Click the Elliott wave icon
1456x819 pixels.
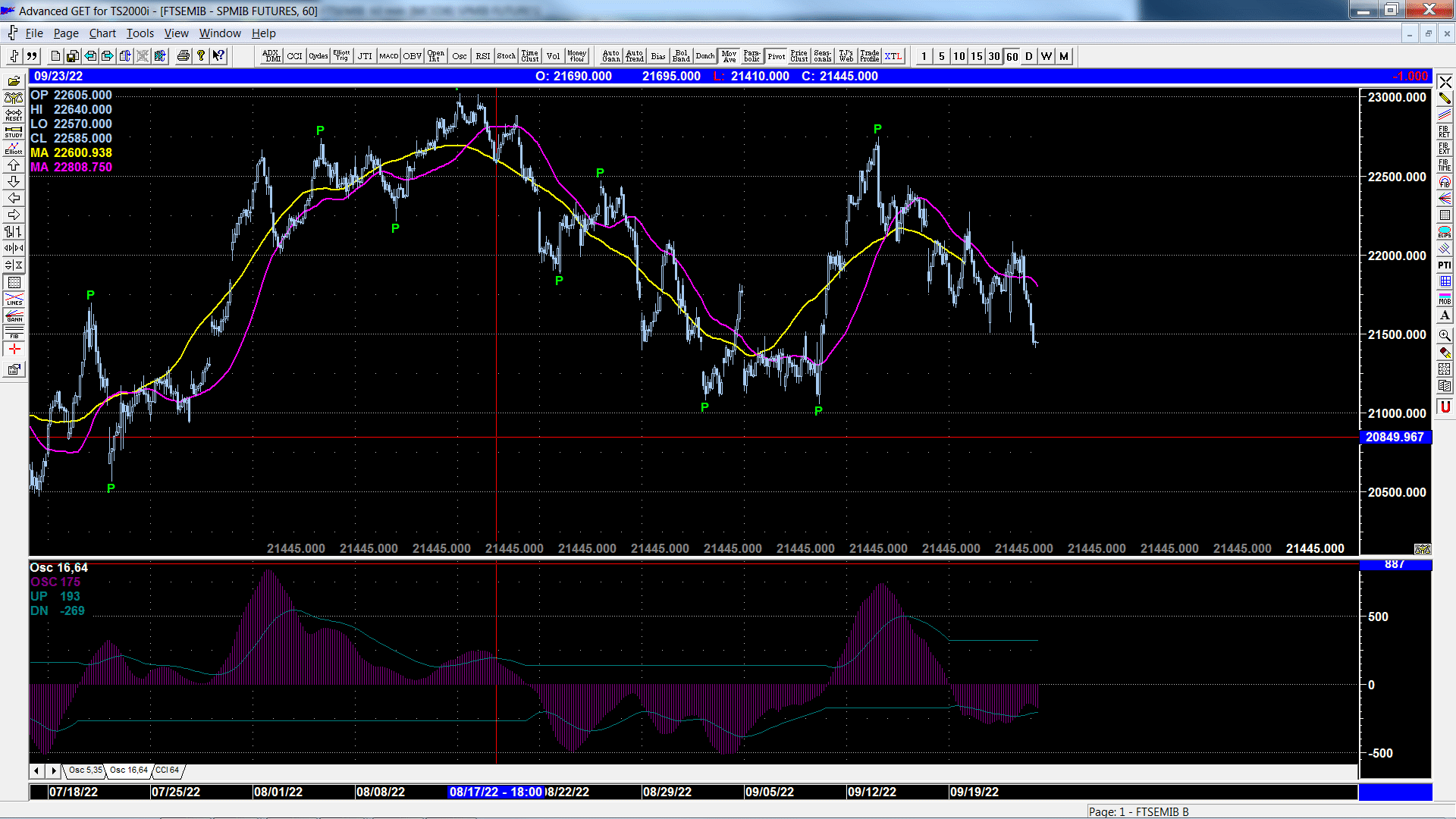(x=14, y=148)
